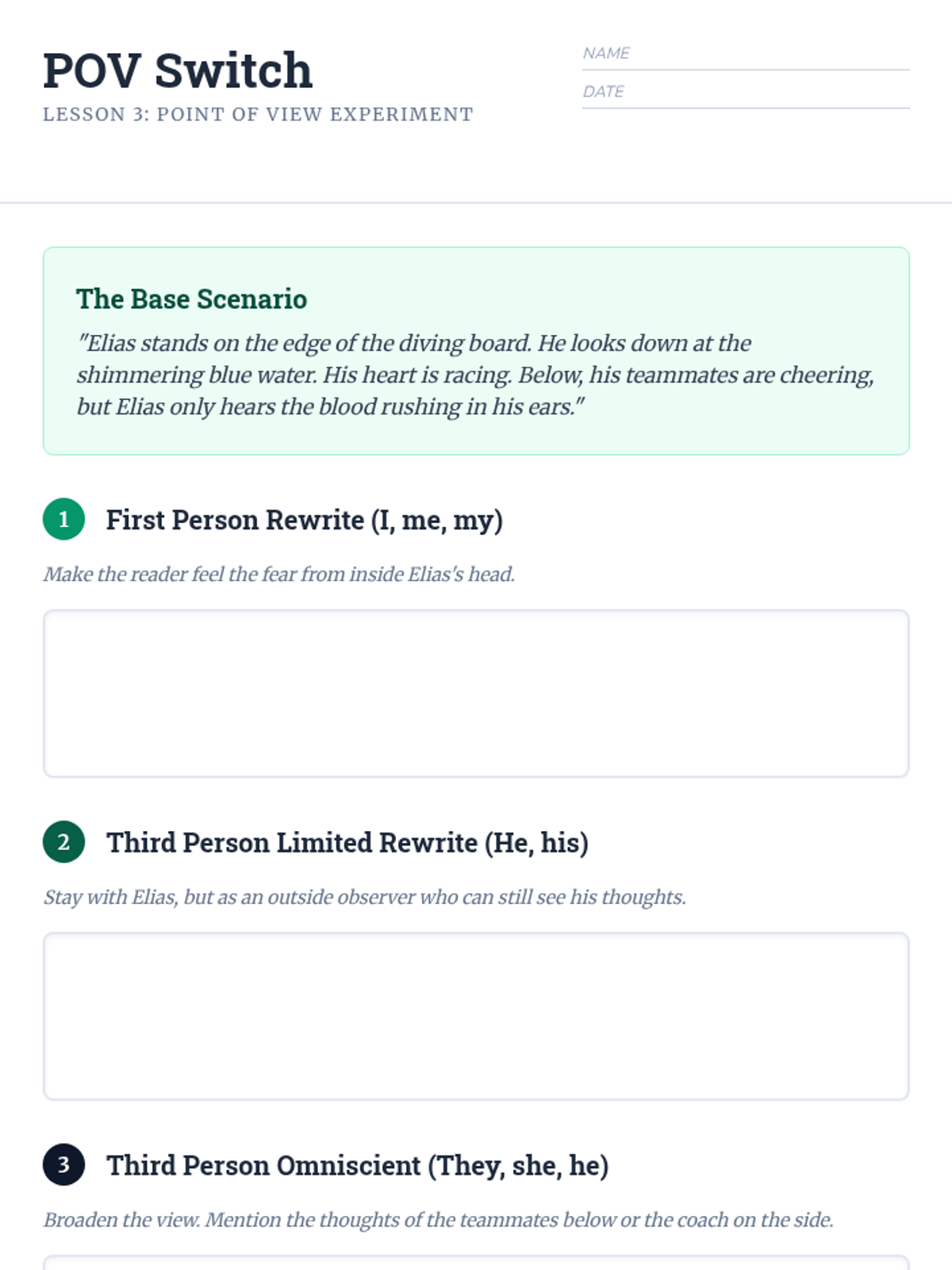Click the Third Person Omniscient heading
952x1270 pixels.
pos(358,1165)
